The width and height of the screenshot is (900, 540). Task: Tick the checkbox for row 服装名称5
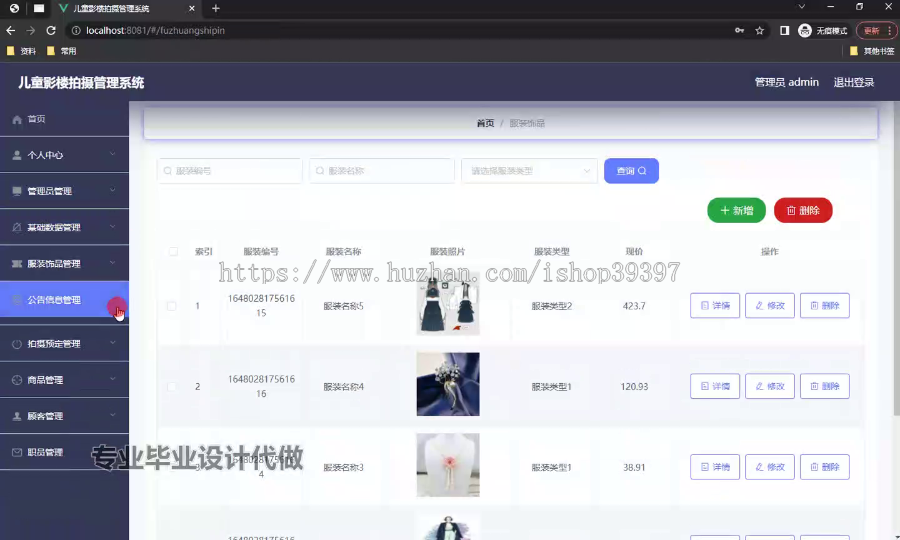(172, 306)
